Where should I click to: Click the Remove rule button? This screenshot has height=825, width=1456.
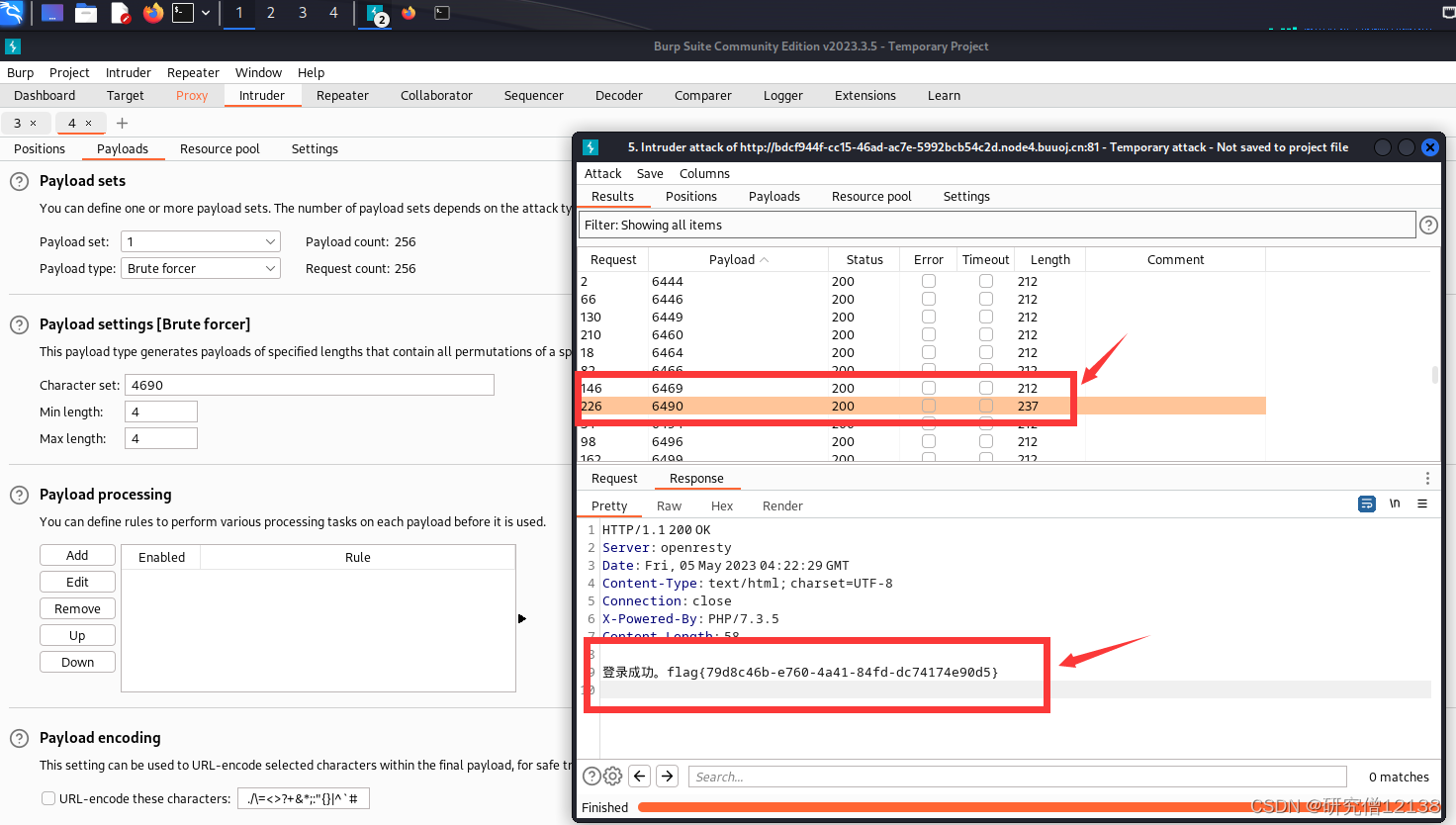tap(77, 608)
